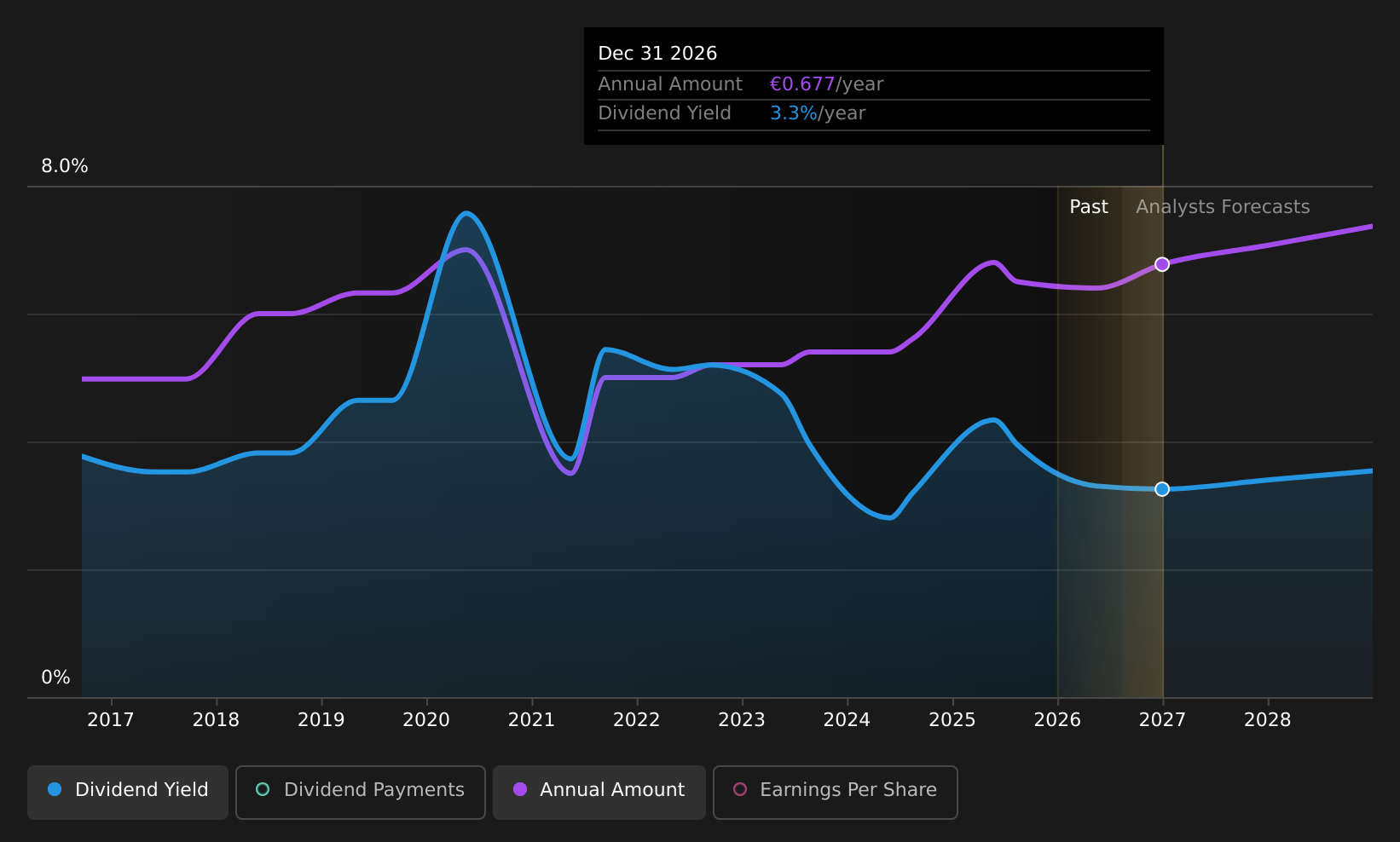
Task: Click the purple Annual Amount legend dot
Action: coord(520,789)
